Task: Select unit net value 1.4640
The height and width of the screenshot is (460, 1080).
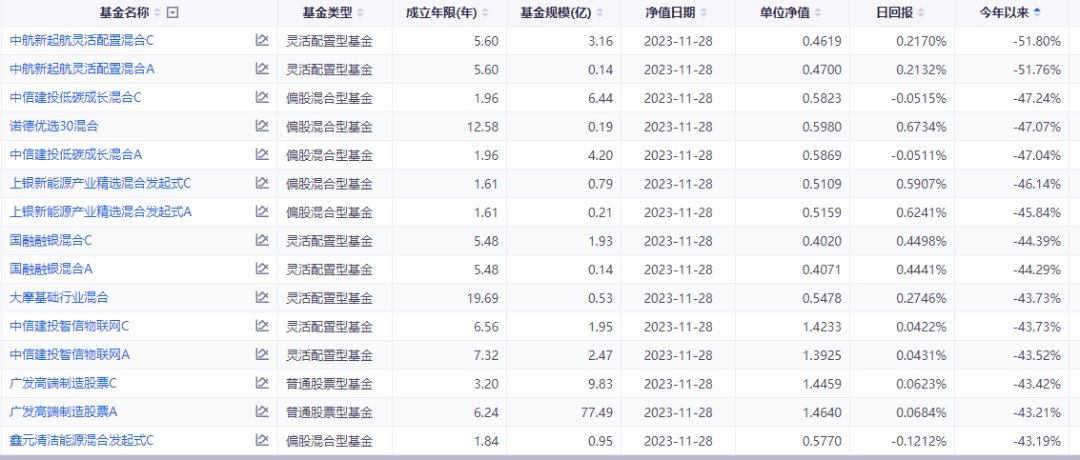Action: click(821, 412)
